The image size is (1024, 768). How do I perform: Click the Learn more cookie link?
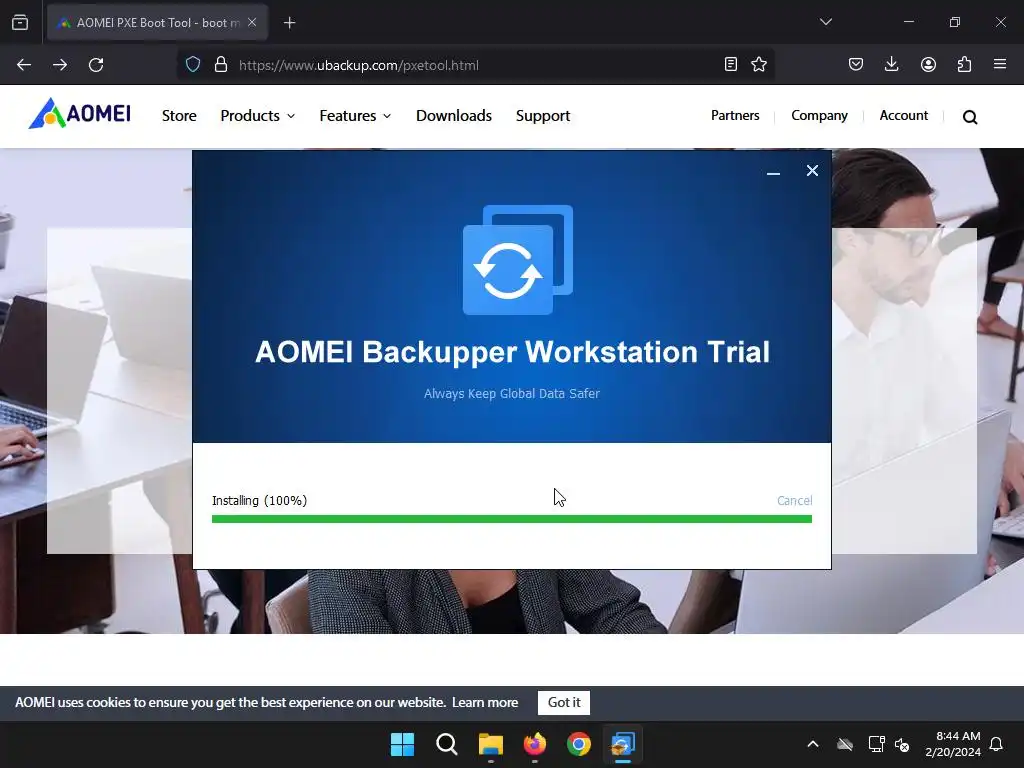click(485, 703)
